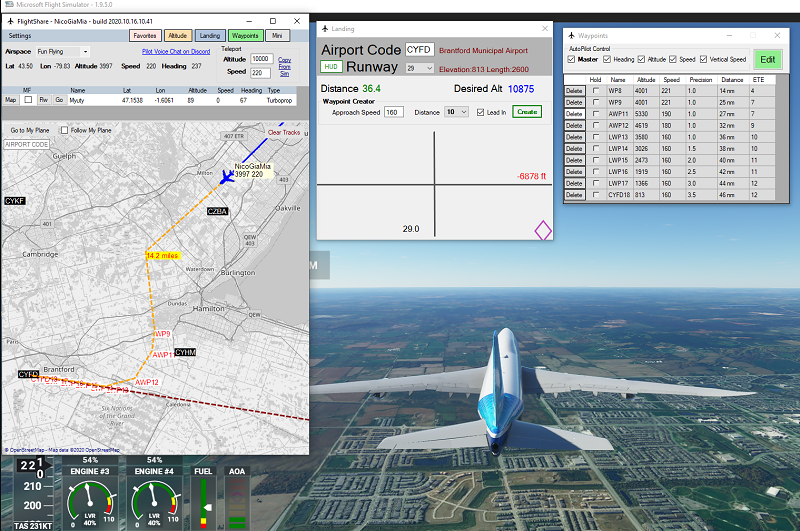This screenshot has height=531, width=800.
Task: Click the magenta diamond marker in Landing window
Action: coord(543,230)
